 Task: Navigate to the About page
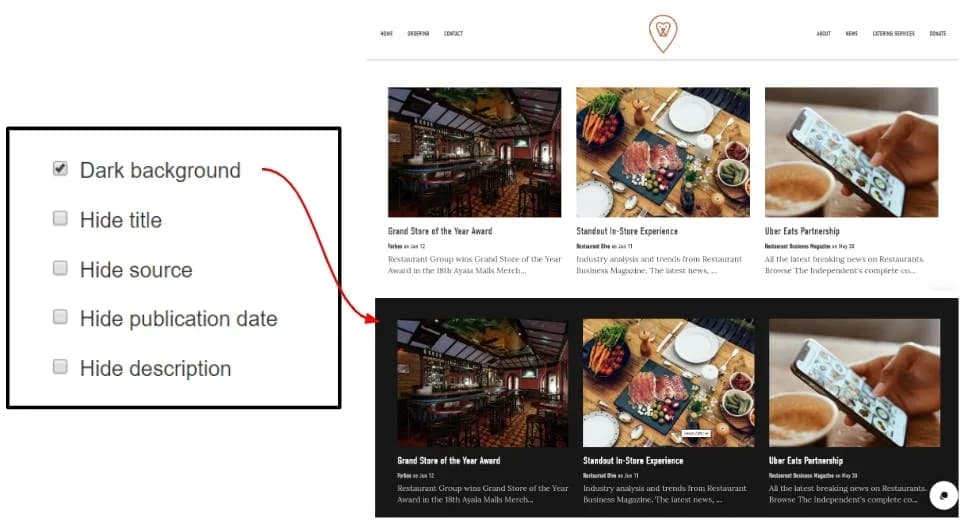coord(823,34)
